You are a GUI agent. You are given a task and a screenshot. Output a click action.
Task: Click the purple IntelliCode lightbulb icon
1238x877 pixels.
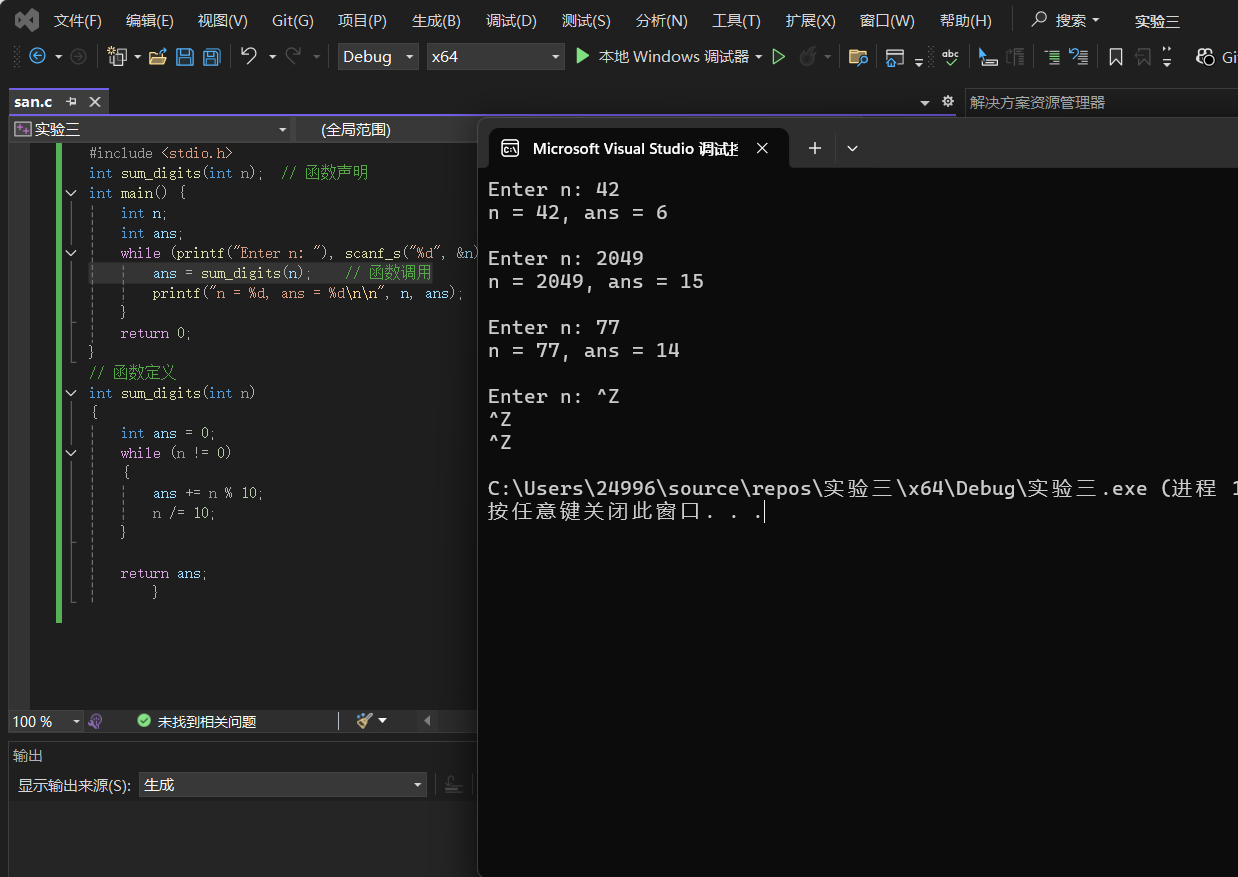click(x=96, y=721)
